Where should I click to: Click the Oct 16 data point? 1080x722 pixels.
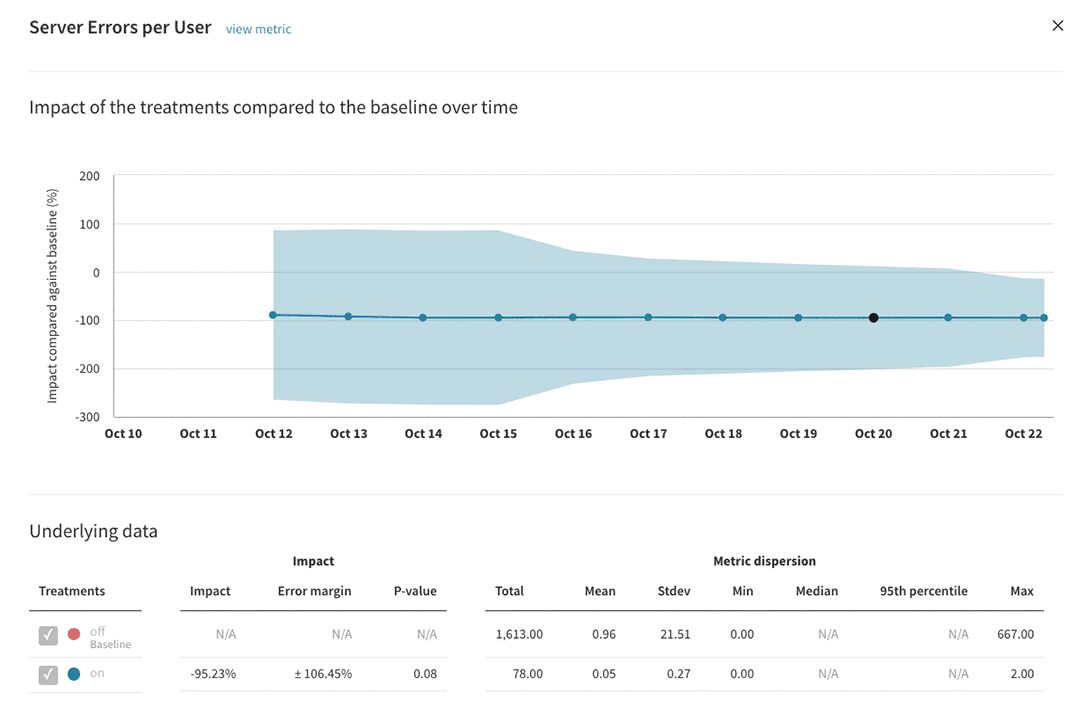click(573, 318)
